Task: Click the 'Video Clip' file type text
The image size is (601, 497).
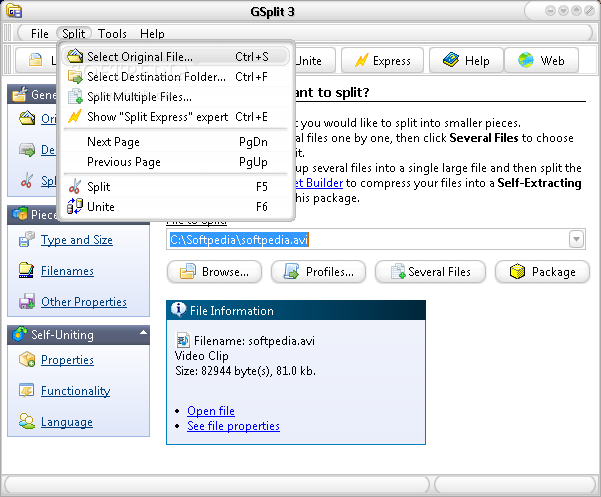Action: 202,356
